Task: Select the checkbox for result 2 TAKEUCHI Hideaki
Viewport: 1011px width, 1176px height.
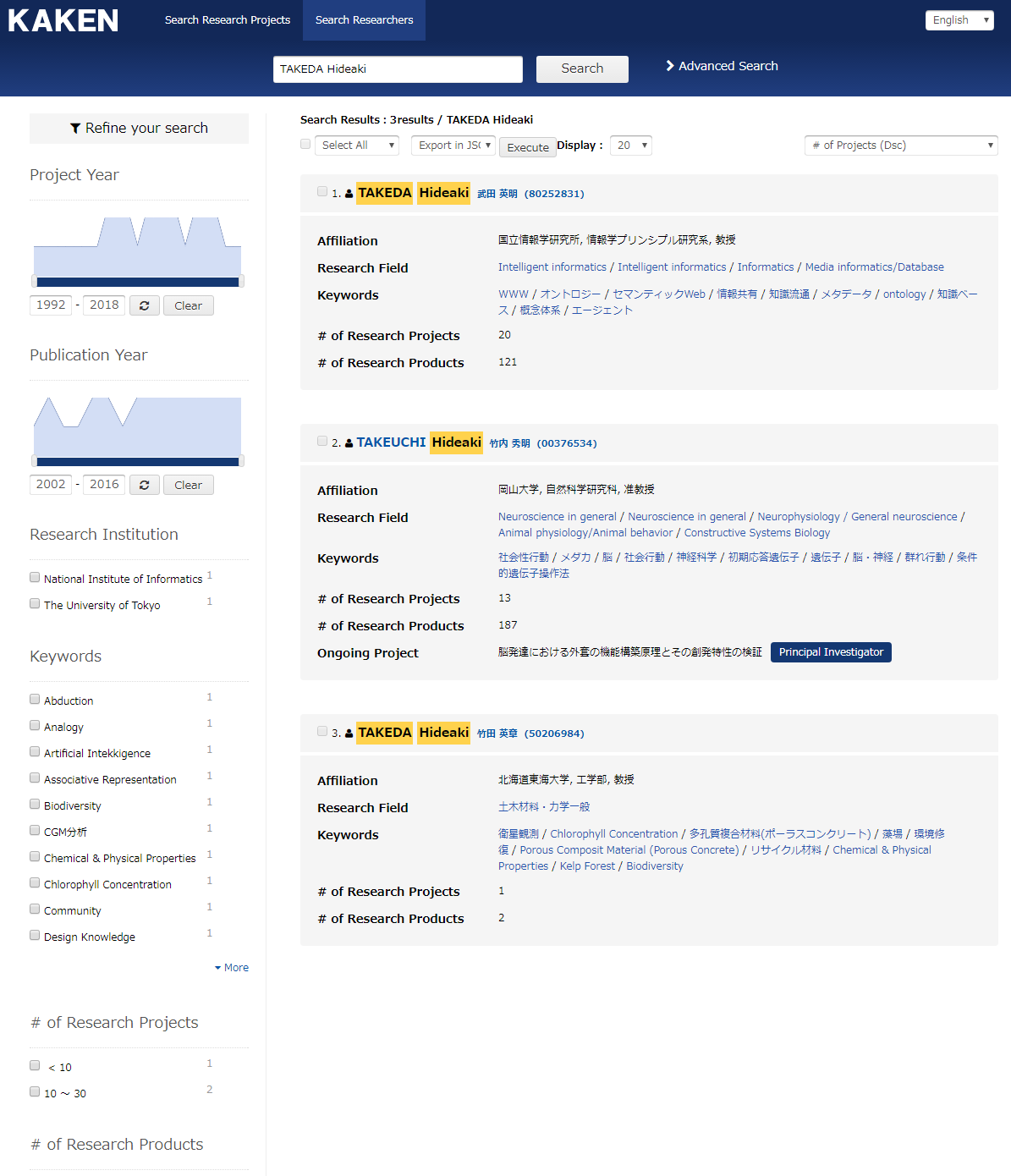Action: coord(322,442)
